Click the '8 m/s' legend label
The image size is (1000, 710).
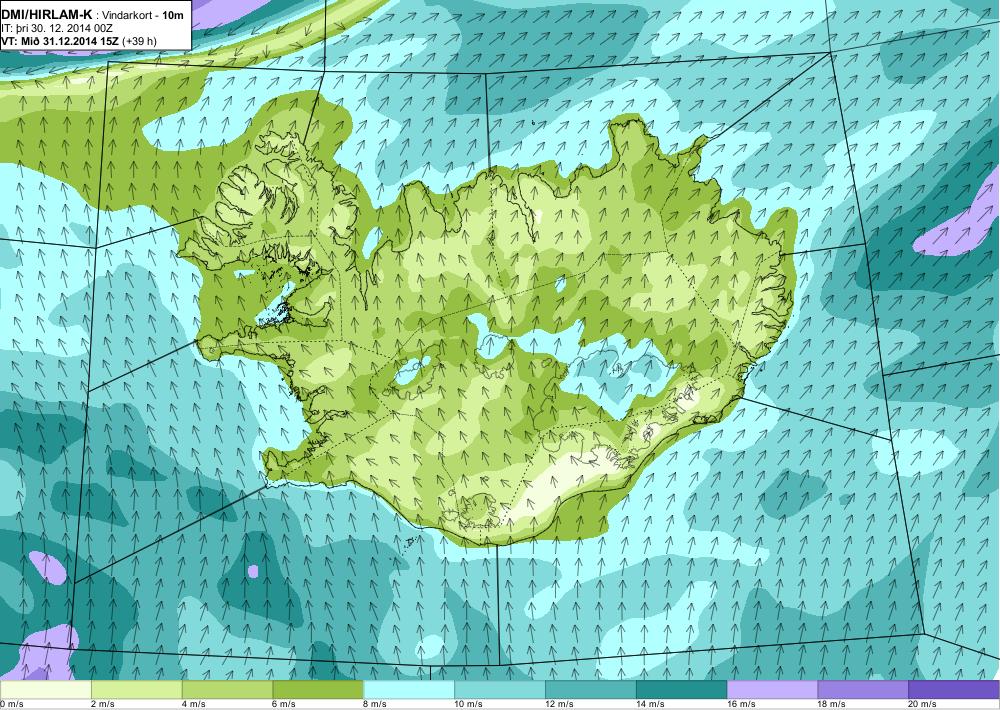pos(376,704)
